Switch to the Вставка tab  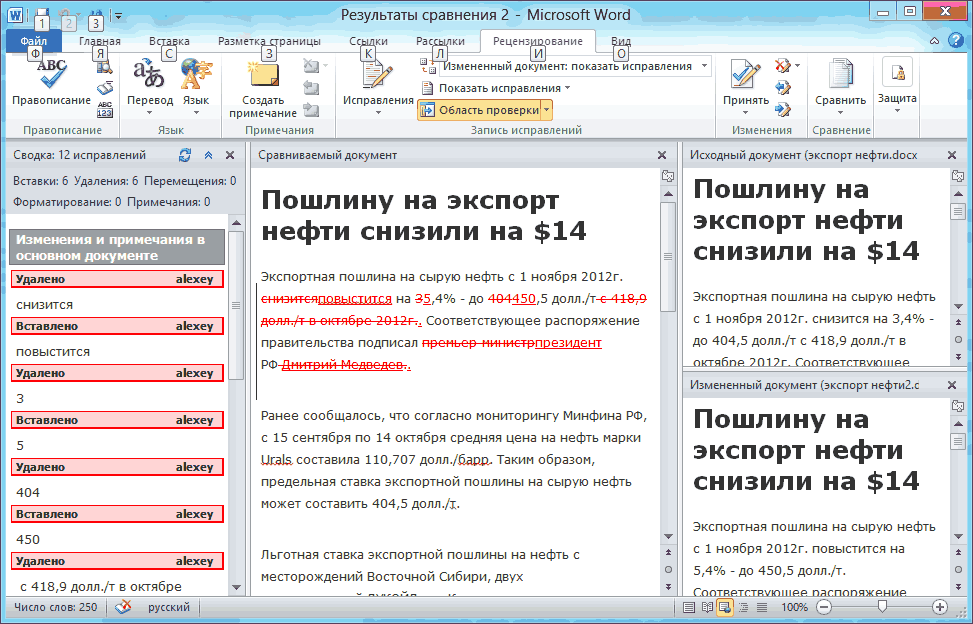tap(169, 41)
